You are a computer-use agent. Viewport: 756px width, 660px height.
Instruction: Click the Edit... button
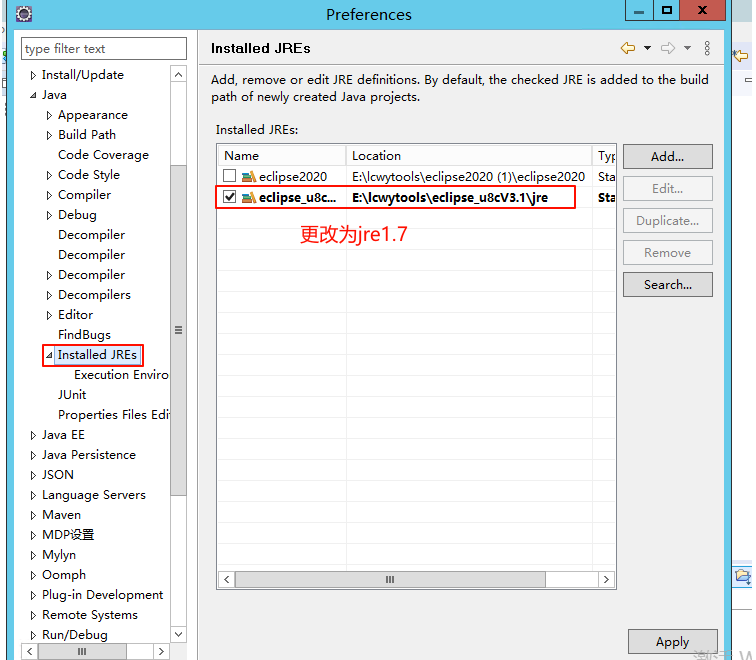pos(667,189)
